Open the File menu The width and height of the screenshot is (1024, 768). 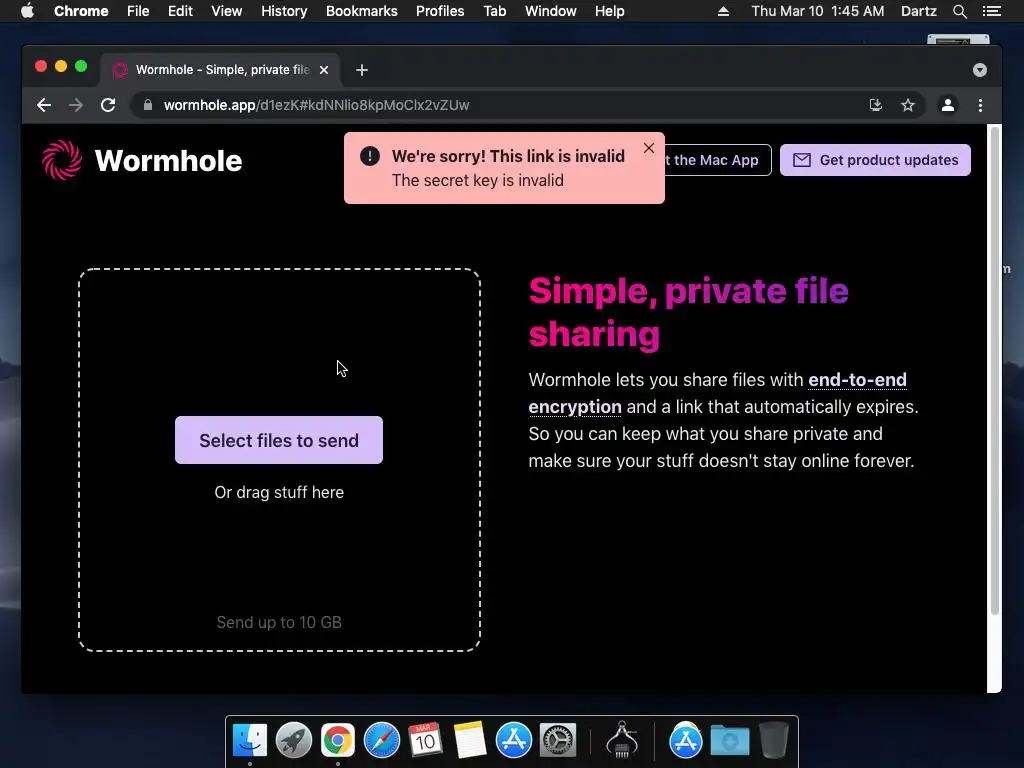click(x=138, y=11)
